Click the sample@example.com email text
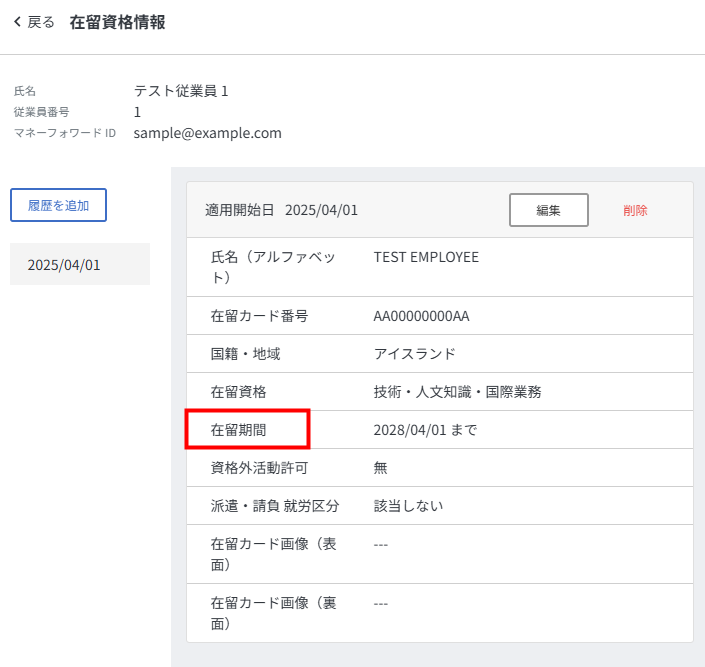The image size is (705, 667). click(207, 132)
